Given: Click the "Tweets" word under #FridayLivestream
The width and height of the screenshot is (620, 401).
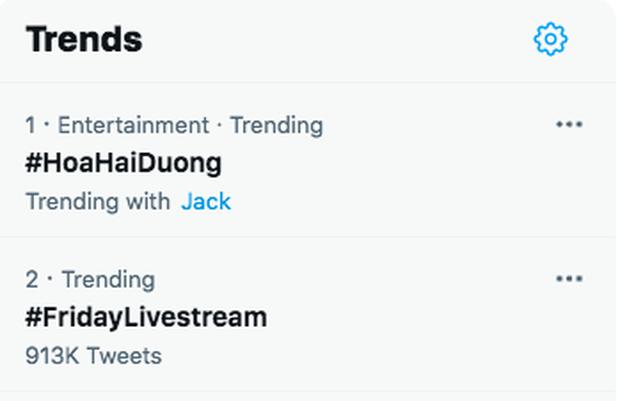Looking at the screenshot, I should coord(124,355).
